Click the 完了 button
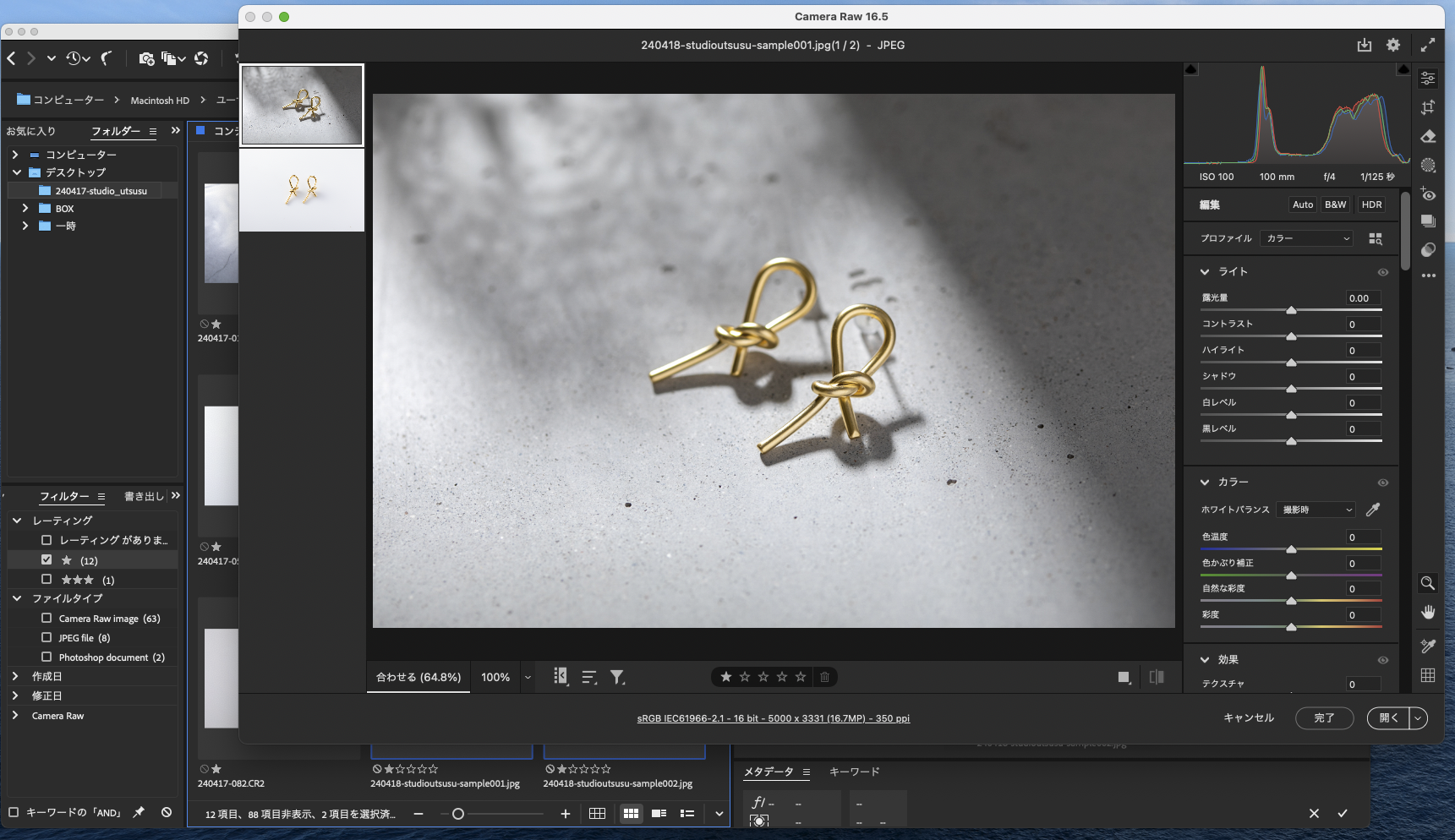Viewport: 1455px width, 840px height. (1324, 717)
